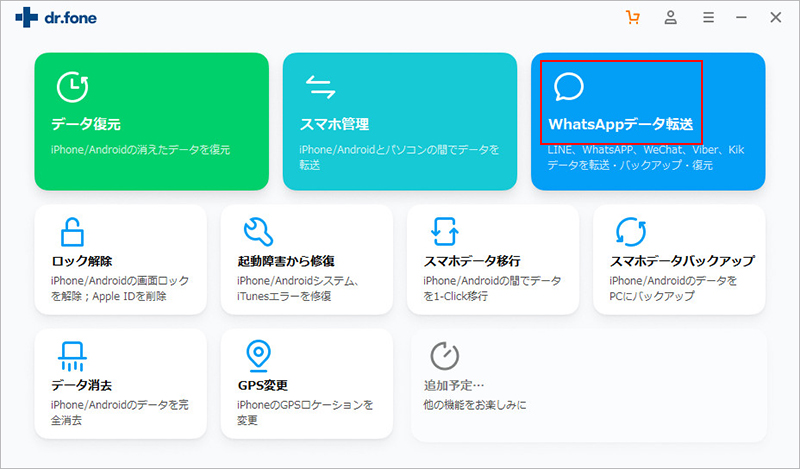
Task: Open the user account icon
Action: pyautogui.click(x=670, y=17)
